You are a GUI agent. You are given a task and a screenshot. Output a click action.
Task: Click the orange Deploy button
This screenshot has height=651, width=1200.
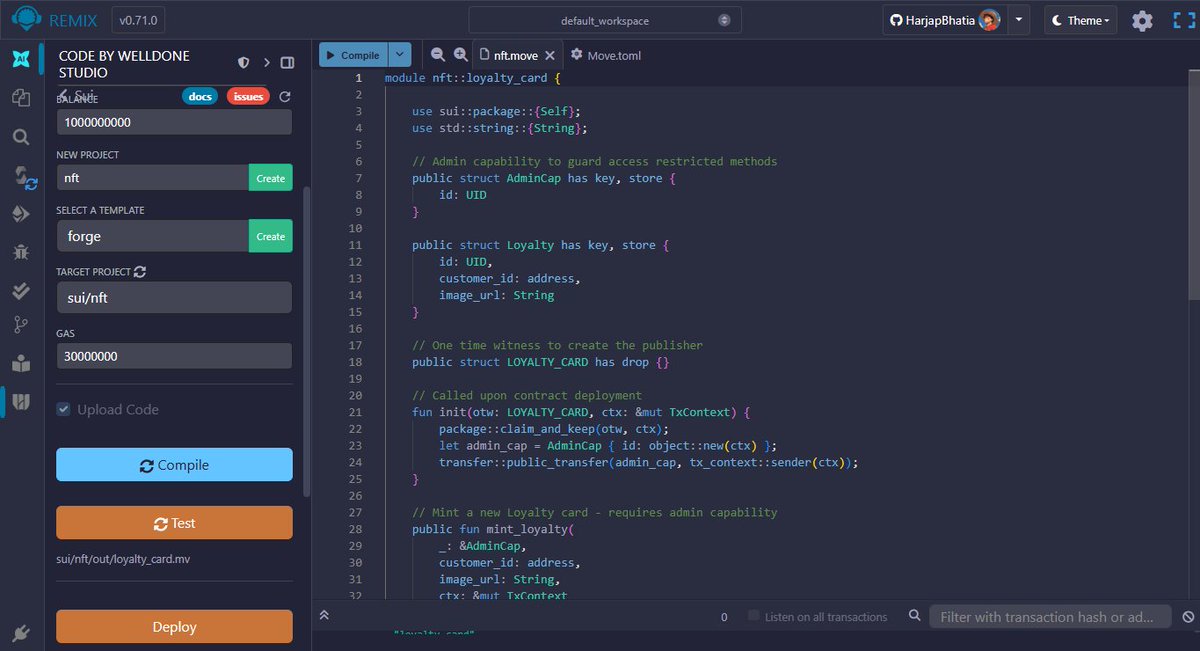(174, 626)
